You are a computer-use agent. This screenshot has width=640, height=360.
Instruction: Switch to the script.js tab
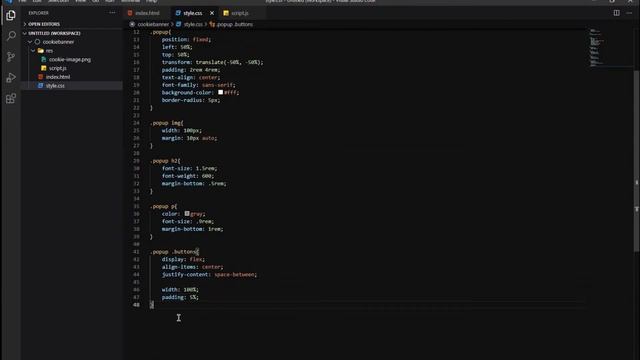tap(240, 13)
